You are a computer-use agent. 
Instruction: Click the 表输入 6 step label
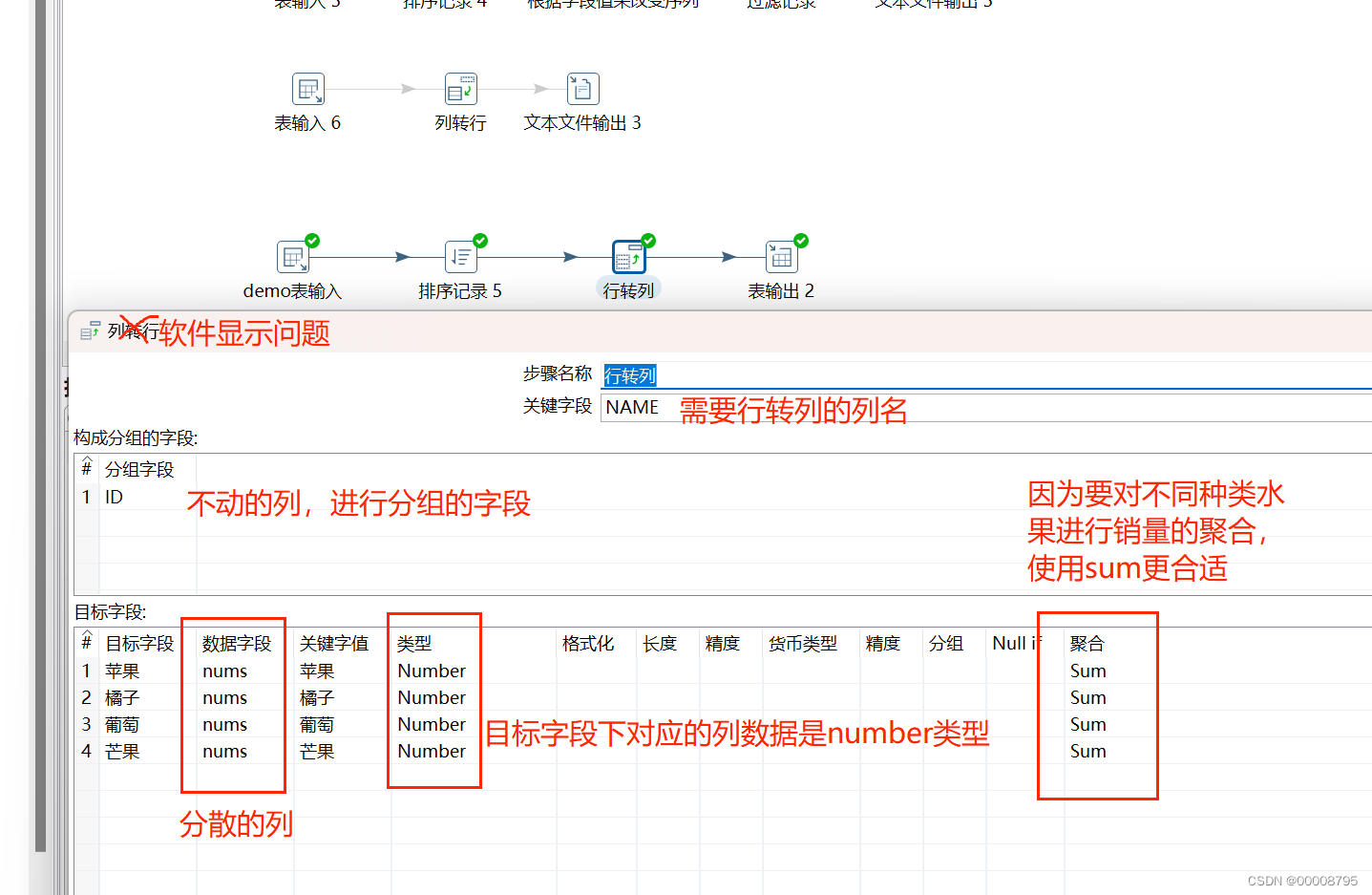point(307,123)
